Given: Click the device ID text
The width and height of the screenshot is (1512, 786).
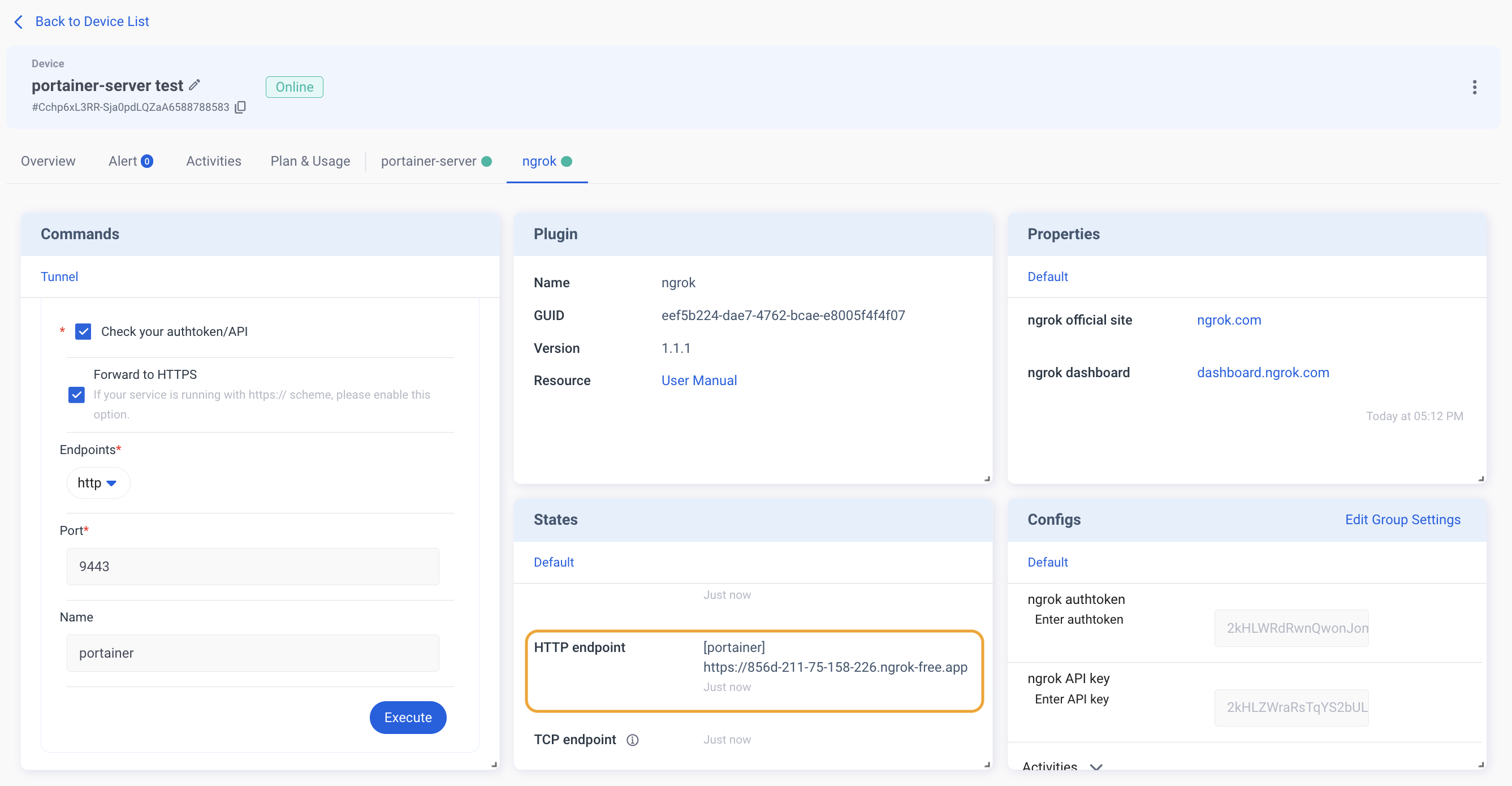Looking at the screenshot, I should tap(130, 107).
